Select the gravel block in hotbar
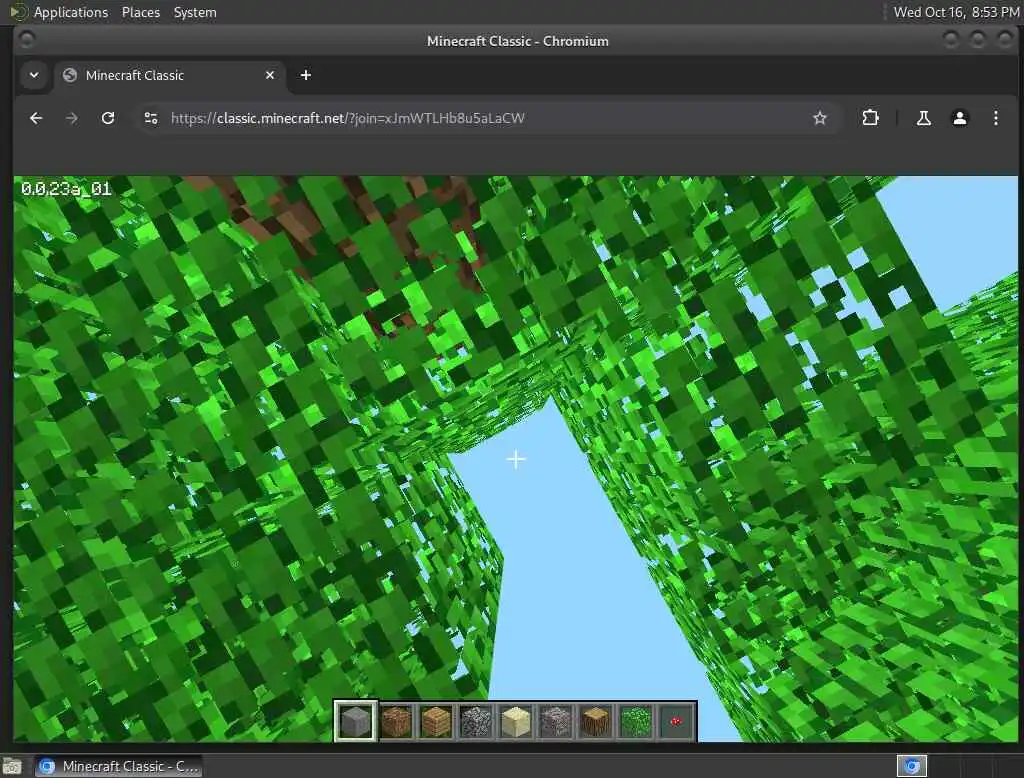Viewport: 1024px width, 778px height. pos(556,722)
